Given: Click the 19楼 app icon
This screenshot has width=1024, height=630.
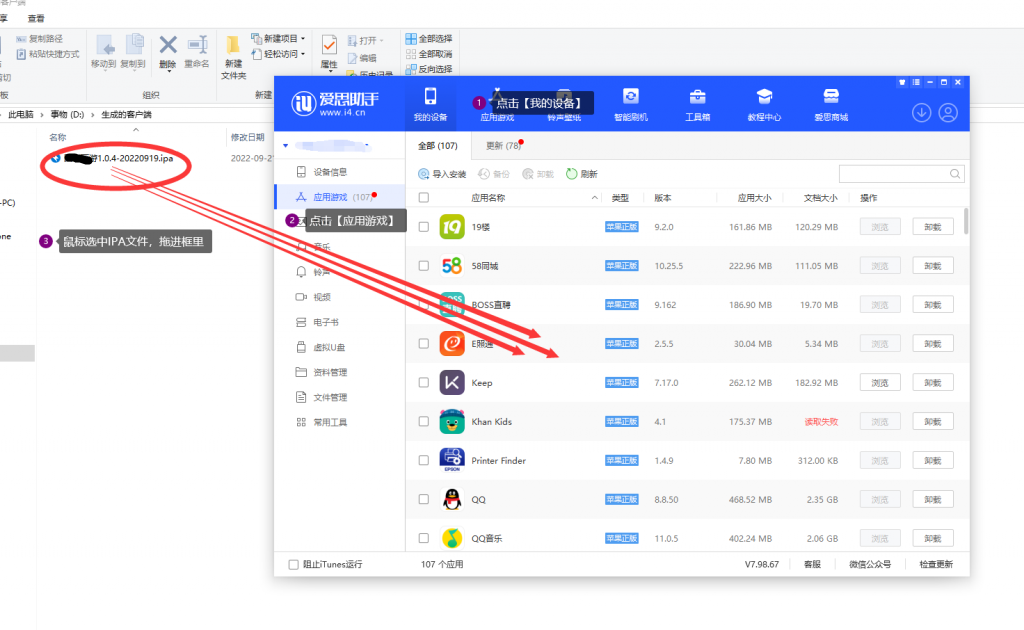Looking at the screenshot, I should click(452, 227).
